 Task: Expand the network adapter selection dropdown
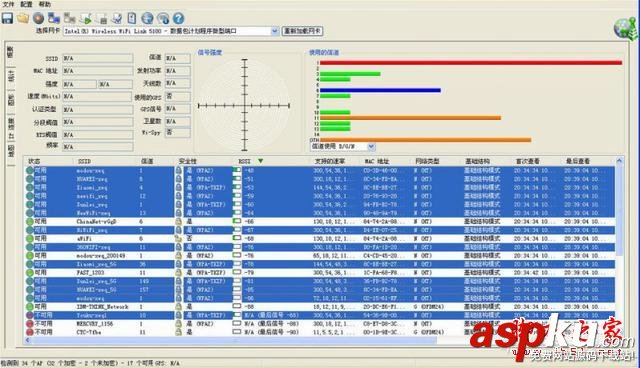(275, 31)
